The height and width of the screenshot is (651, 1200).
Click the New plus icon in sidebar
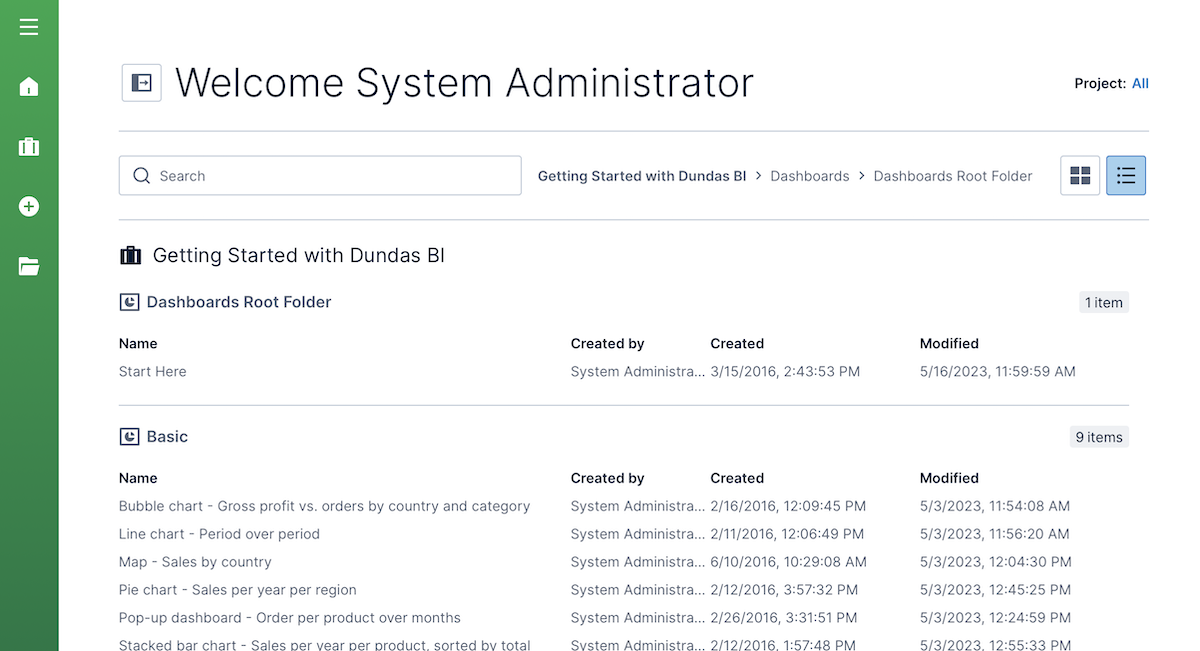[29, 207]
